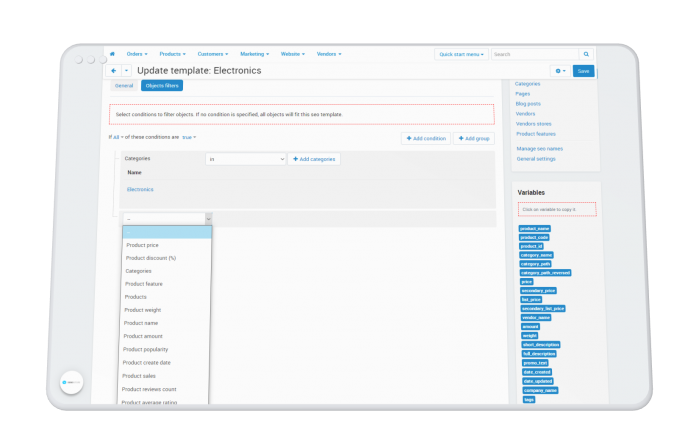Image resolution: width=700 pixels, height=445 pixels.
Task: Select the Objects filters tab
Action: pos(162,86)
